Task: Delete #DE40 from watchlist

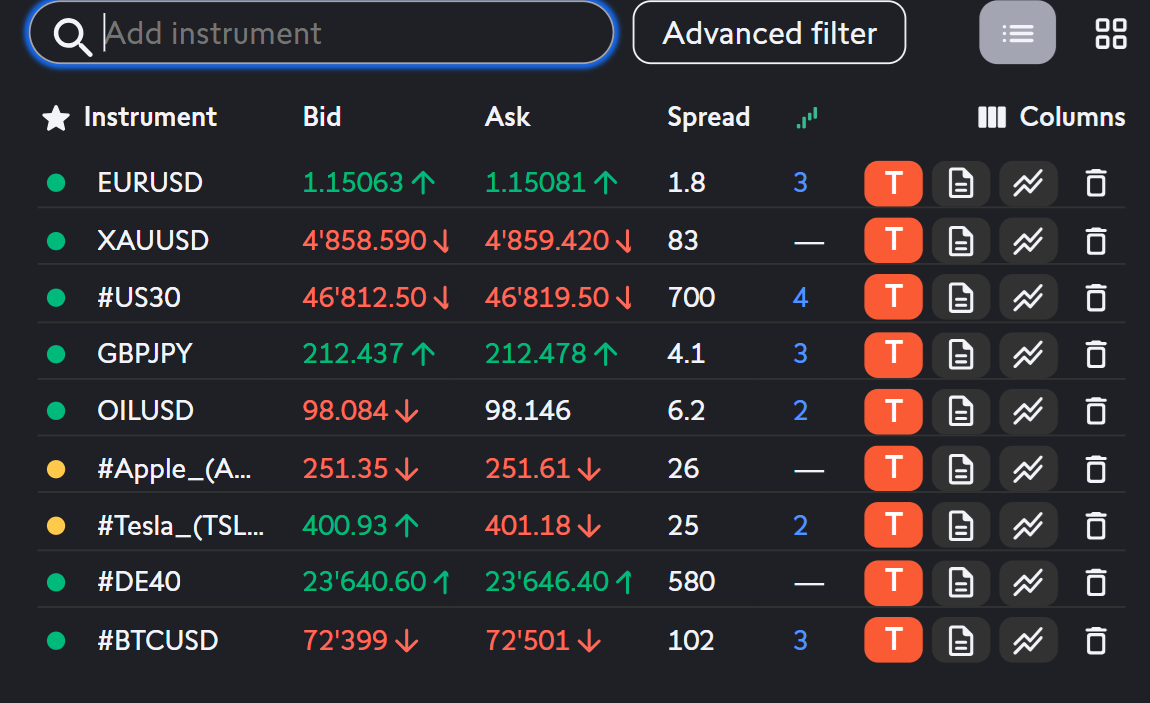Action: click(1096, 583)
